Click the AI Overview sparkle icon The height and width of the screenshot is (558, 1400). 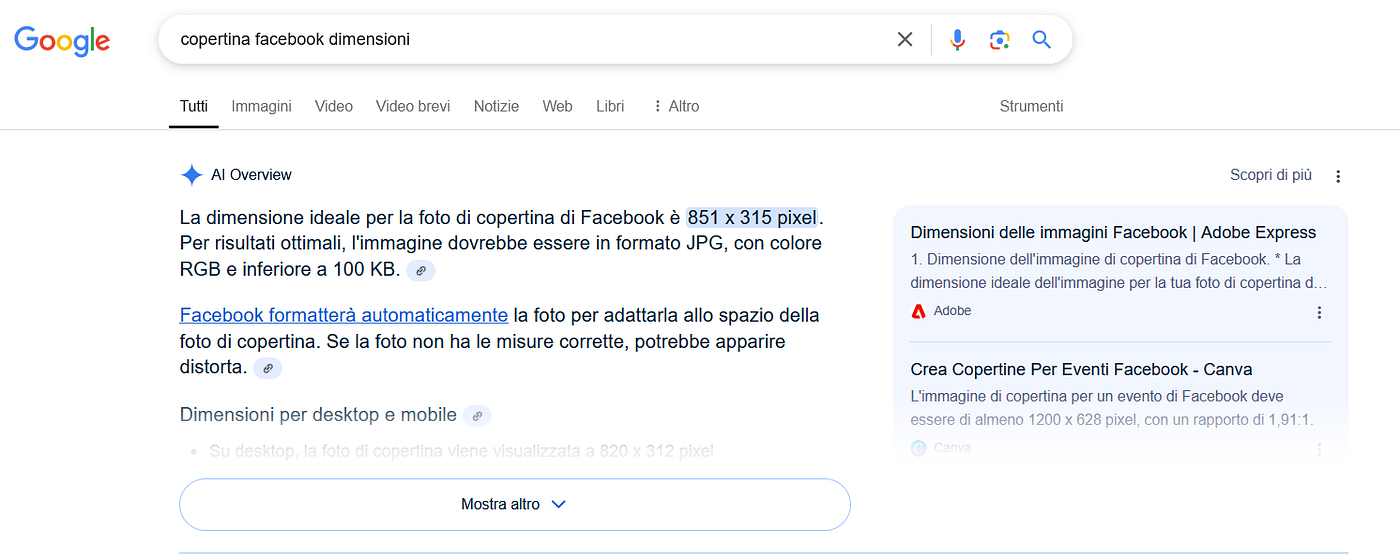click(191, 175)
